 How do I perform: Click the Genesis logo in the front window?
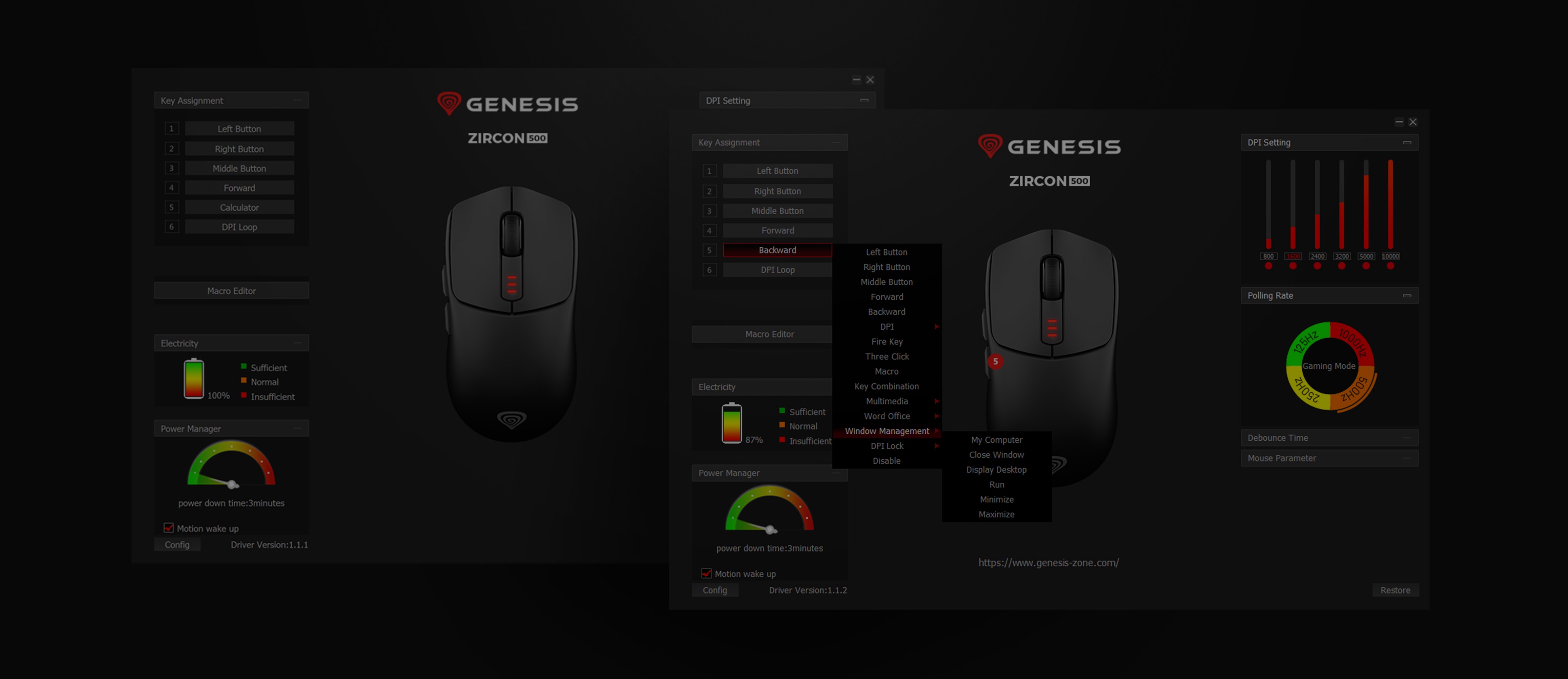coord(1049,146)
